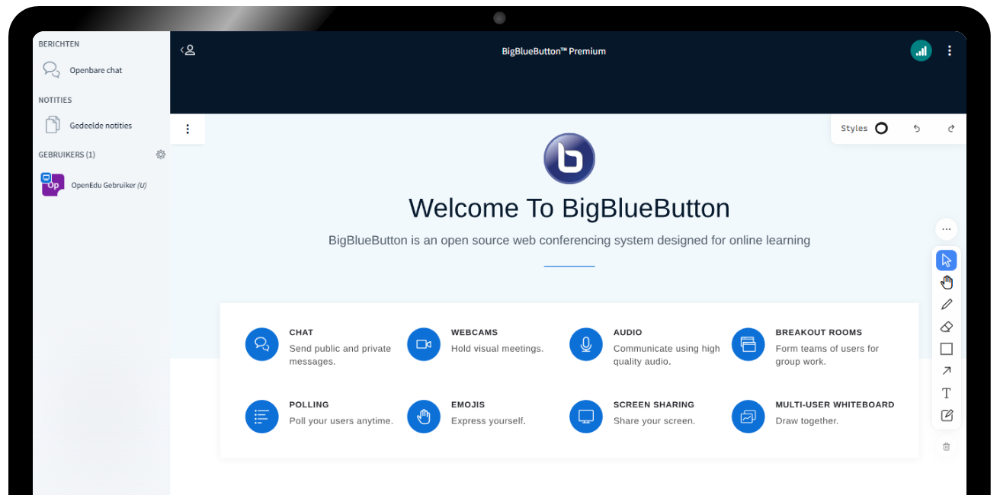Viewport: 1000px width, 495px height.
Task: Hide the user list panel
Action: 187,50
